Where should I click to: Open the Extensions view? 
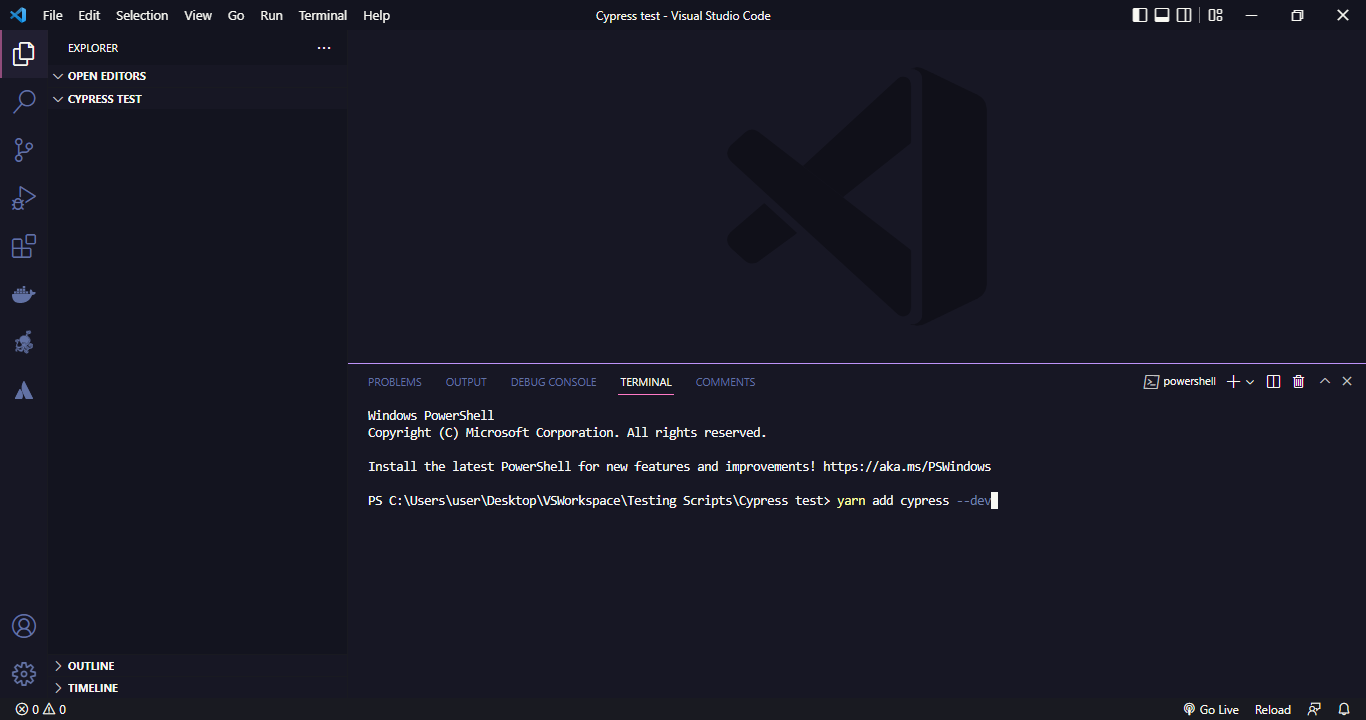pyautogui.click(x=24, y=246)
